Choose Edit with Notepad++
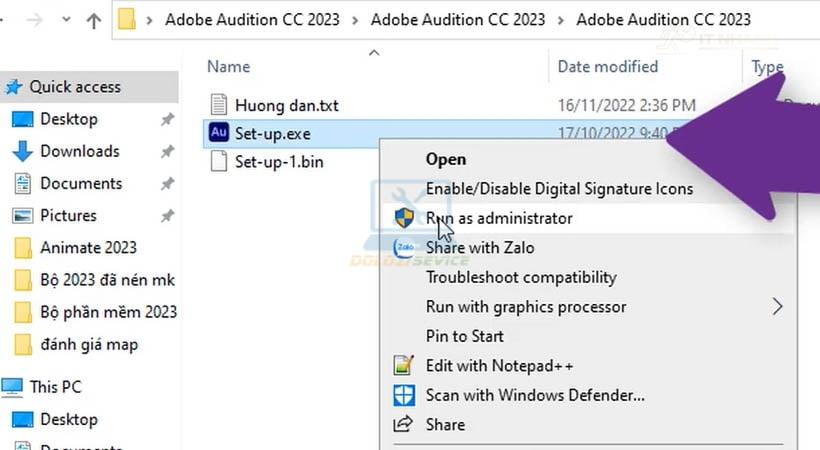Screen dimensions: 820x450 click(499, 366)
